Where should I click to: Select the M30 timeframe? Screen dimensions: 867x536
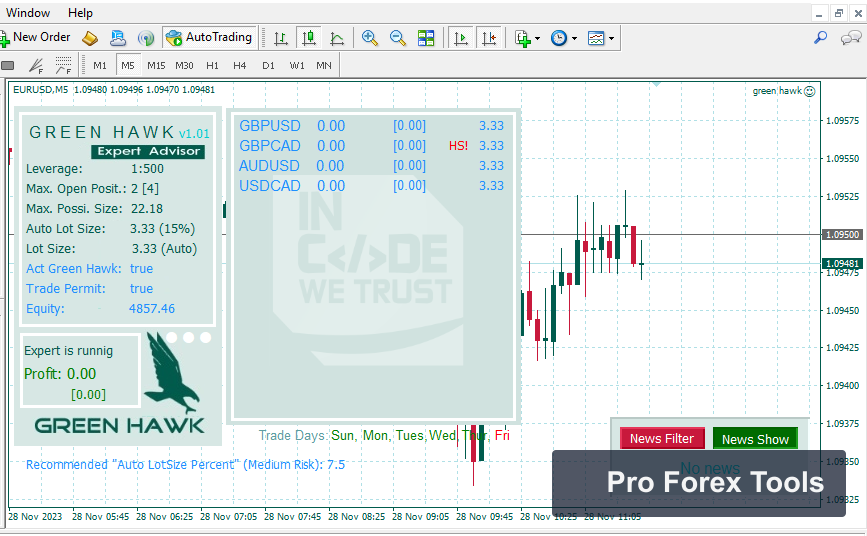coord(184,65)
